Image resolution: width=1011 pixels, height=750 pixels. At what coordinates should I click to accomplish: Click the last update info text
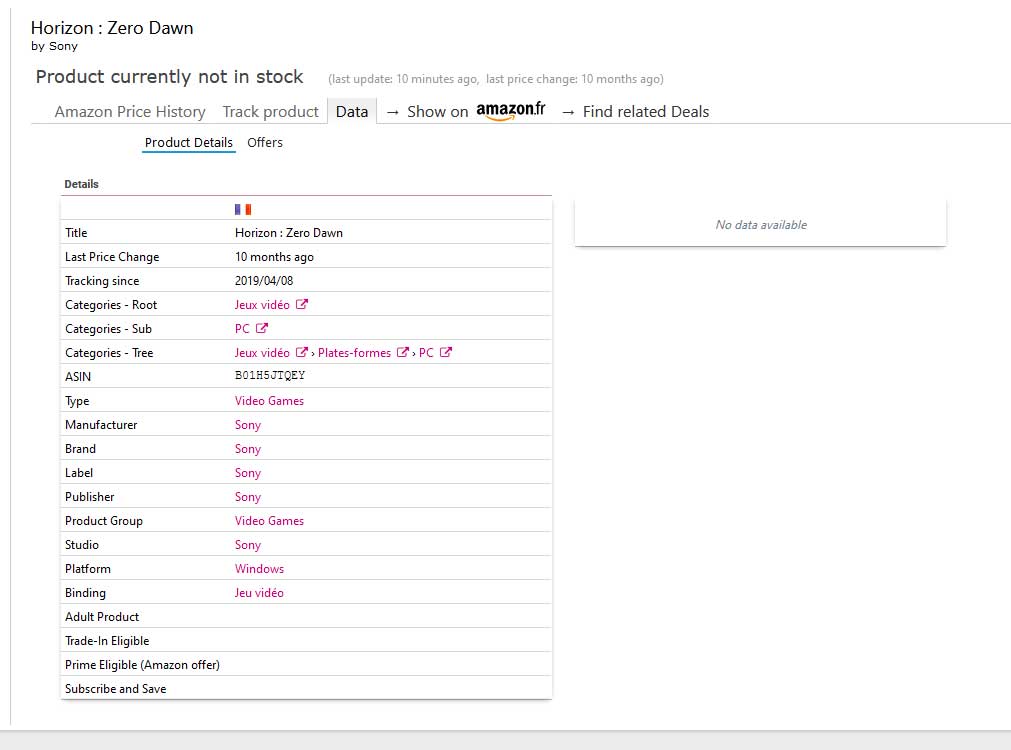(495, 79)
